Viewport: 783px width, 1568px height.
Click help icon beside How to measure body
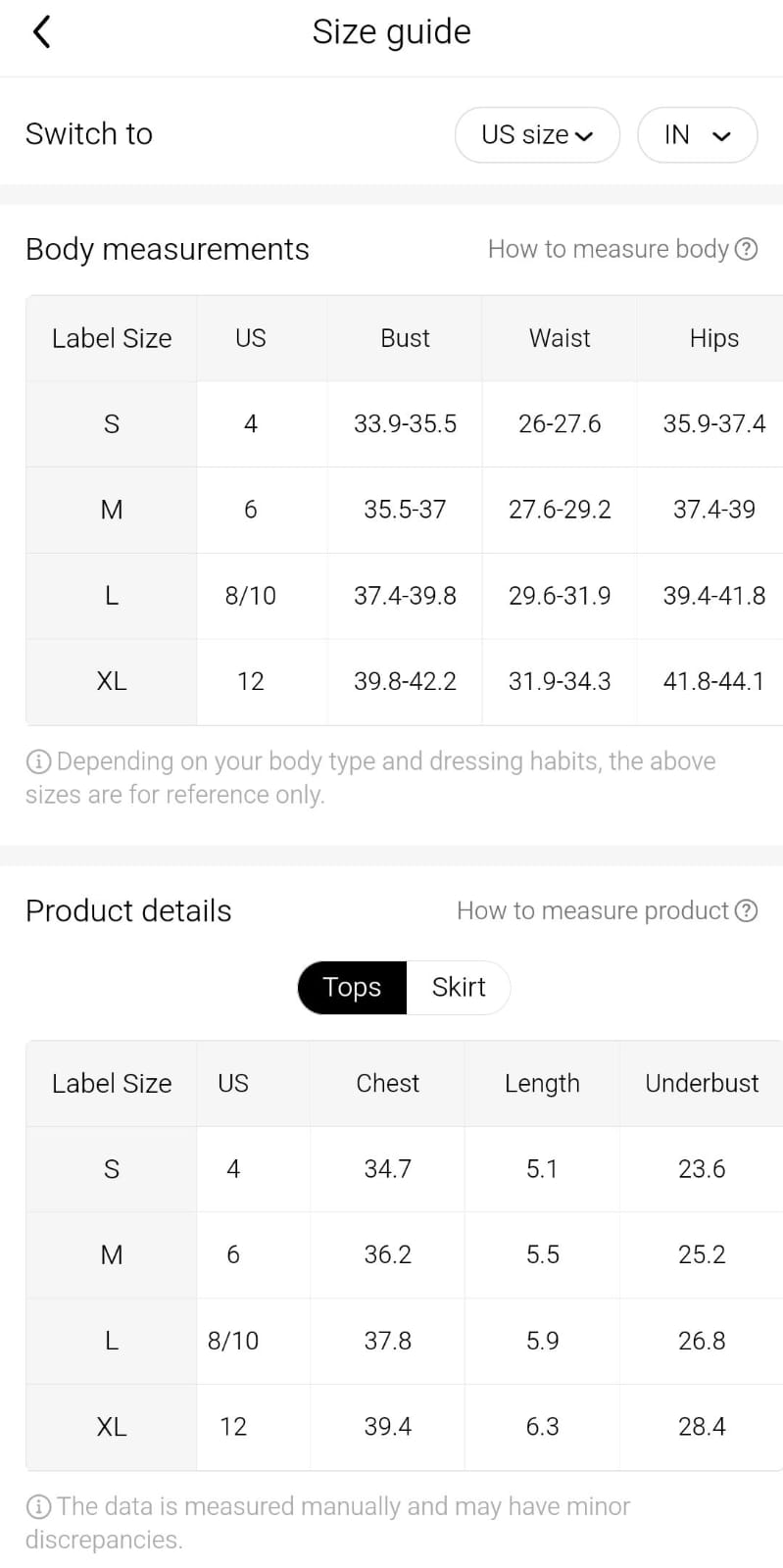[746, 249]
